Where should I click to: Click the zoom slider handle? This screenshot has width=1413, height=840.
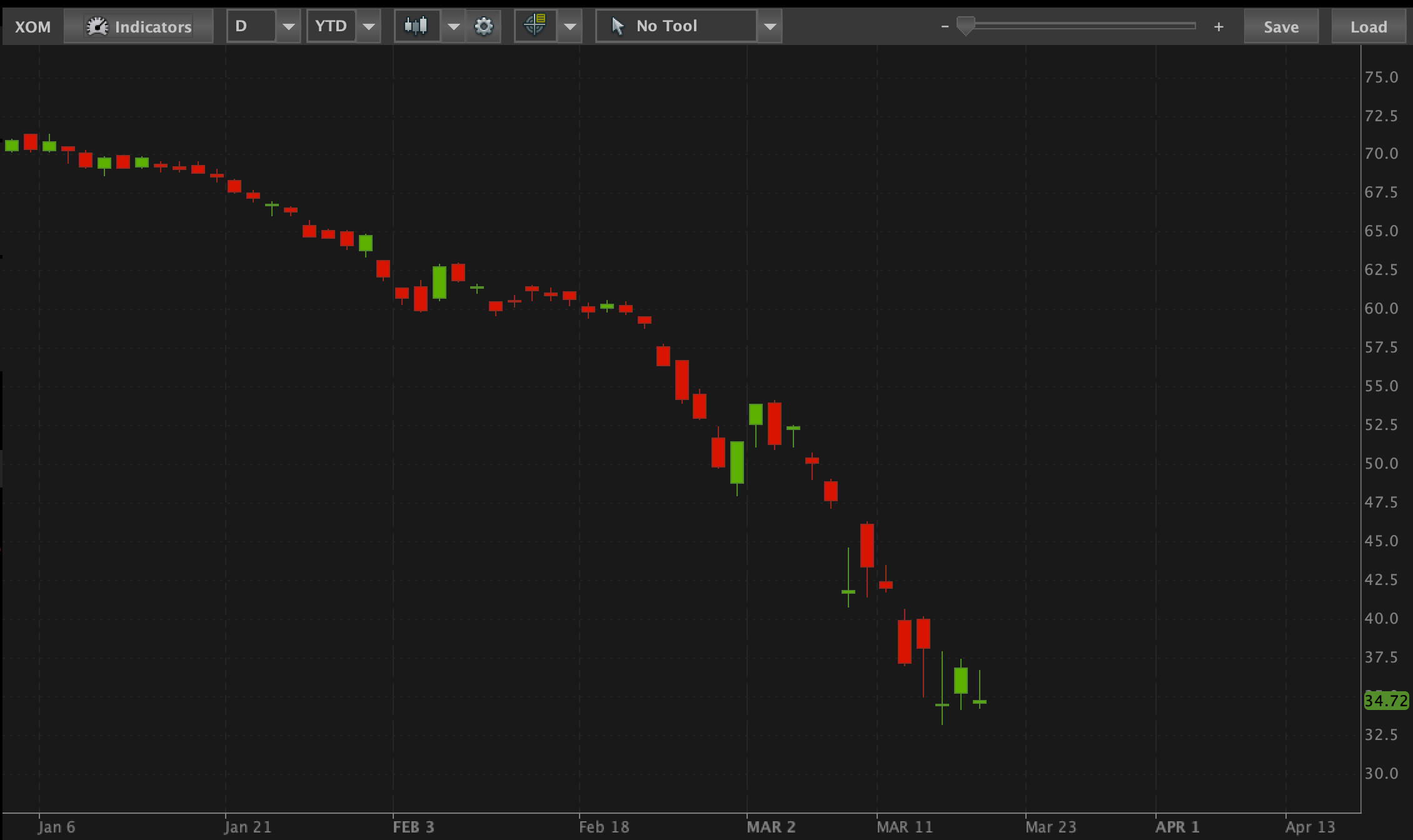965,26
